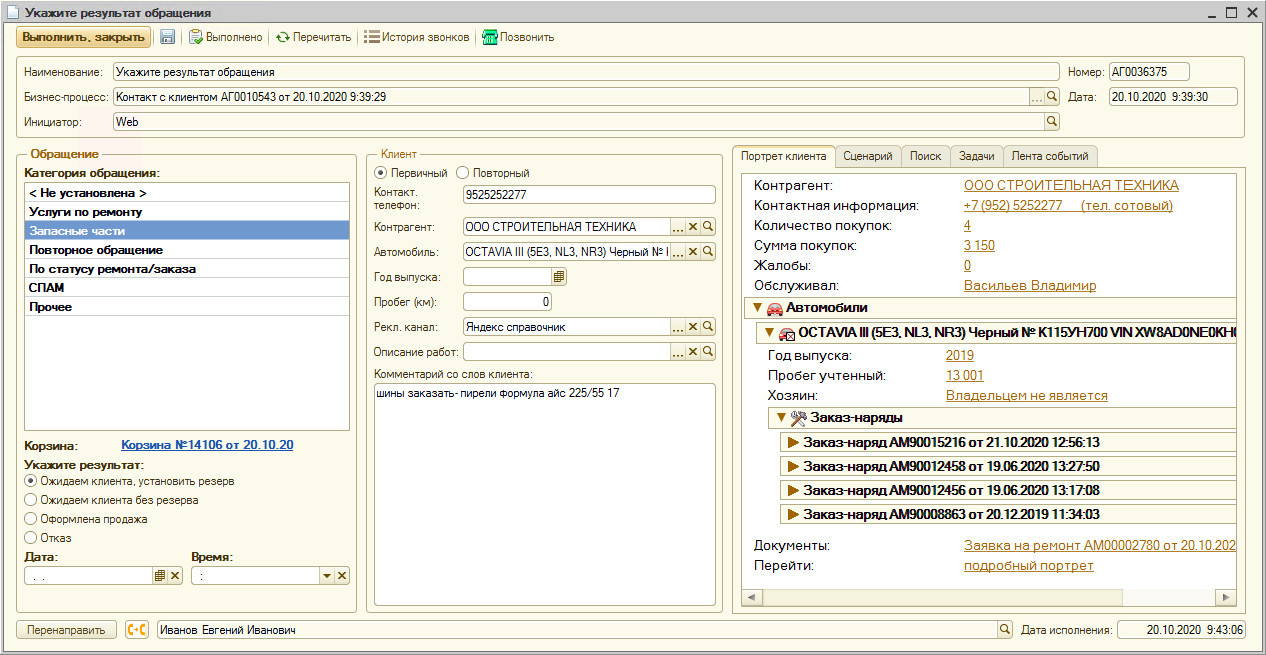Switch to Сценарий tab
The height and width of the screenshot is (655, 1266).
[867, 156]
